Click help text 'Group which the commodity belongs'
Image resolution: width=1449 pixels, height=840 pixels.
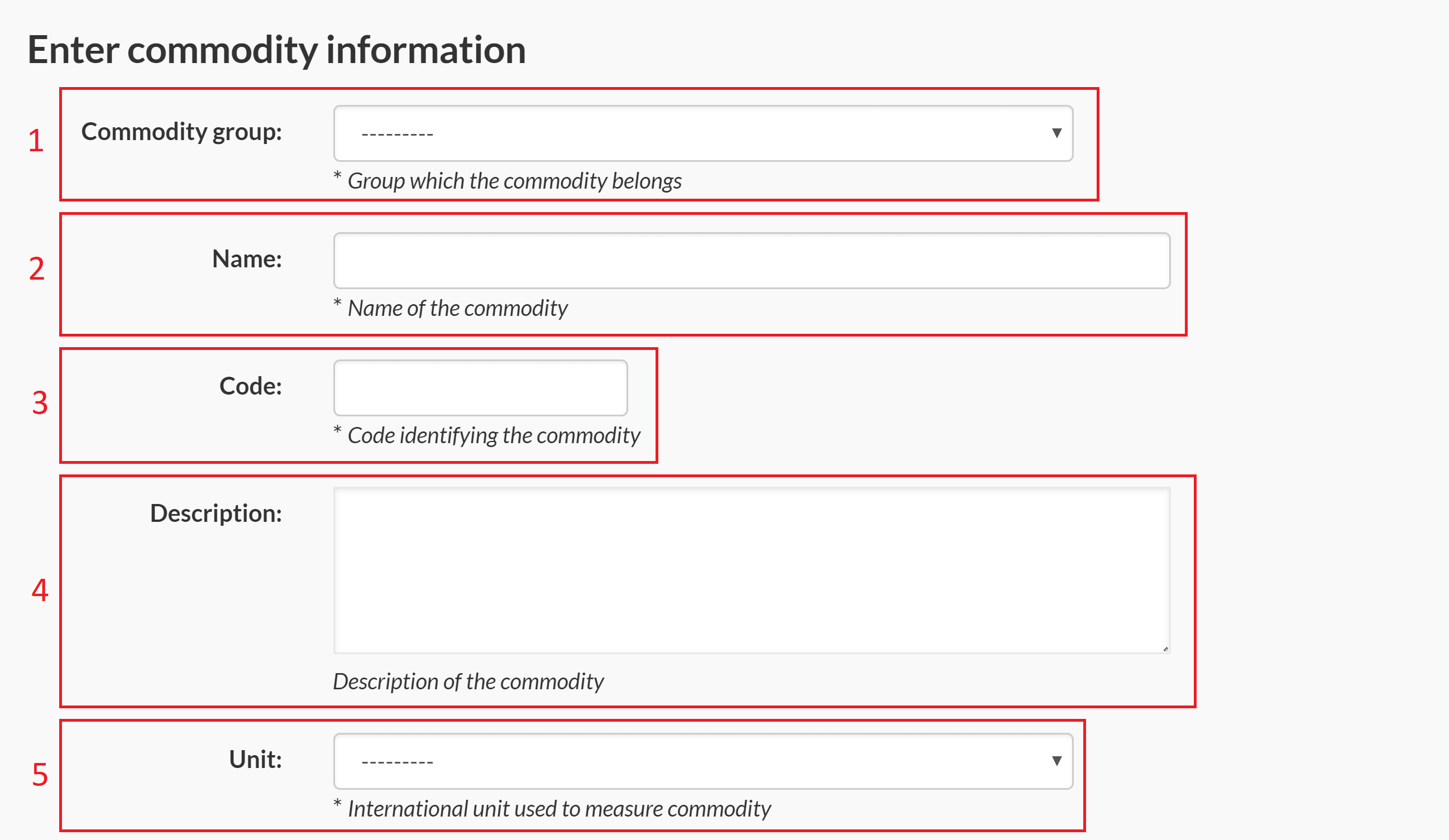[x=515, y=181]
